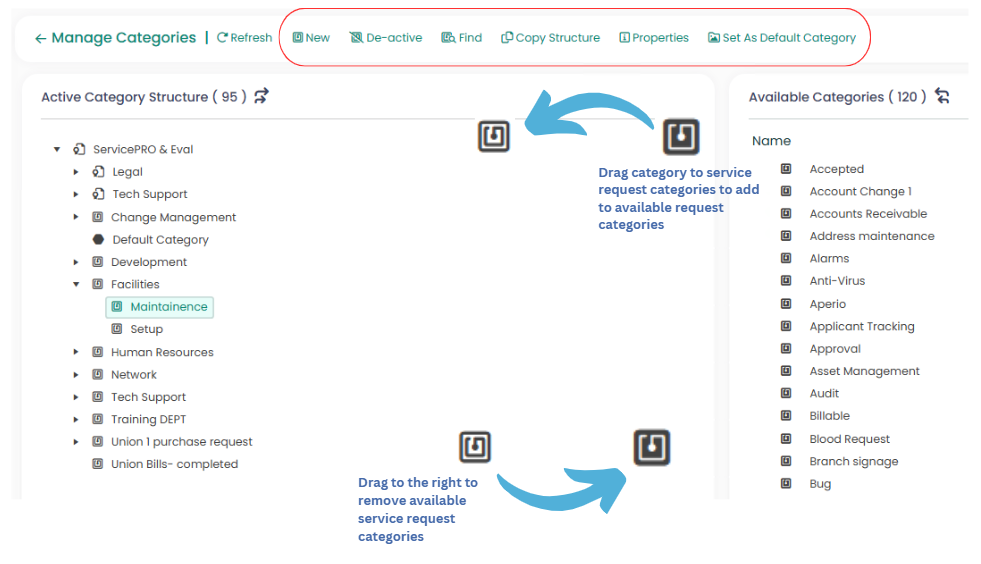981x564 pixels.
Task: Click icon beside Active Category Structure count
Action: point(261,96)
